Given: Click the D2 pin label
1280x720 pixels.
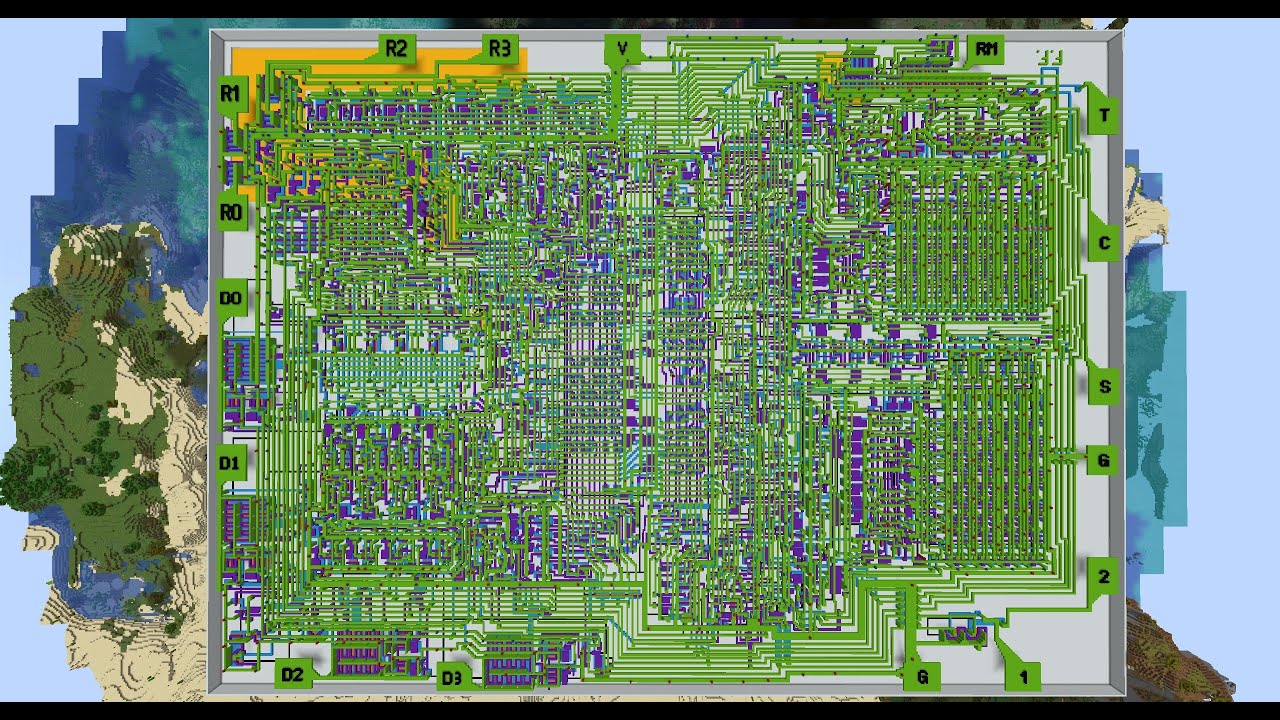Looking at the screenshot, I should 292,675.
